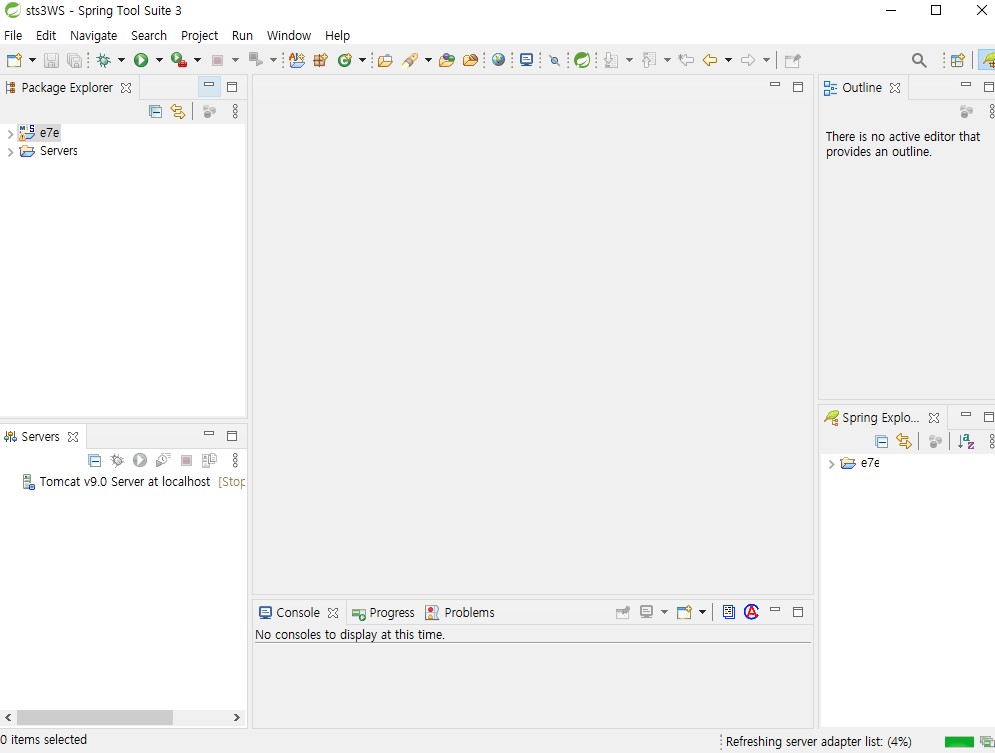Open the Window menu
This screenshot has width=995, height=753.
click(289, 36)
